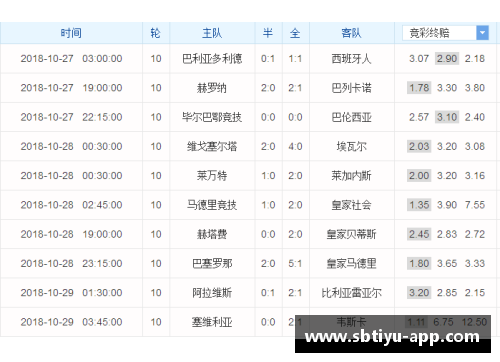This screenshot has width=500, height=362.
Task: Click odds value 2.18
Action: 475,59
